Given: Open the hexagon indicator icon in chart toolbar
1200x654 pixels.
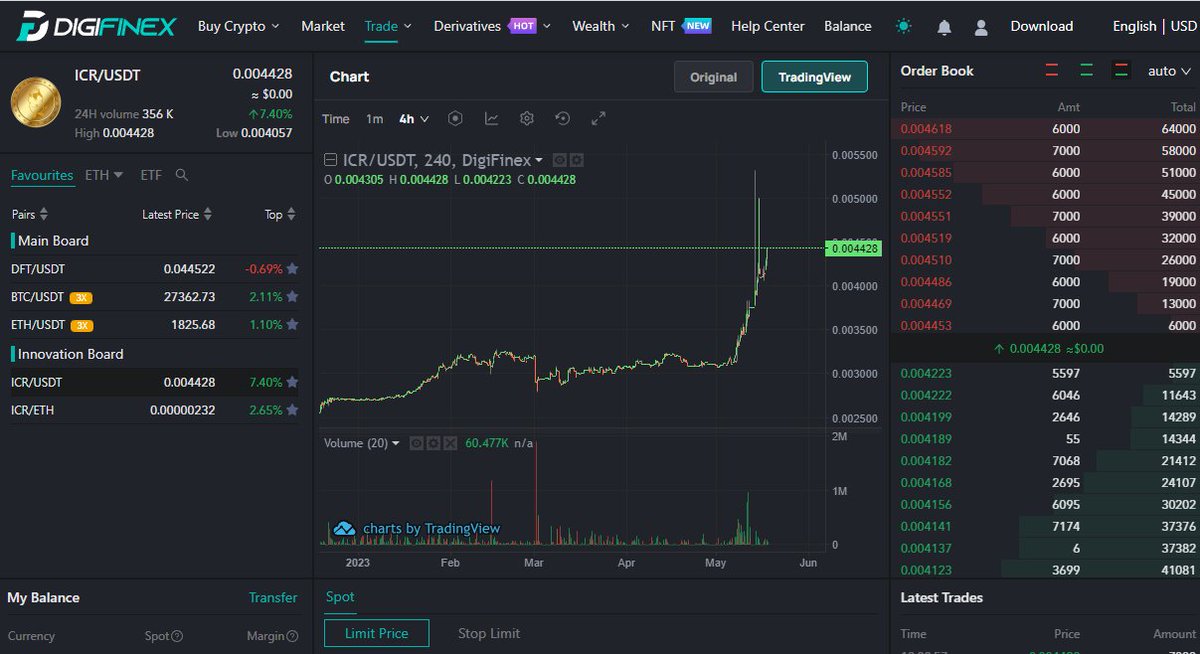Looking at the screenshot, I should pyautogui.click(x=456, y=118).
